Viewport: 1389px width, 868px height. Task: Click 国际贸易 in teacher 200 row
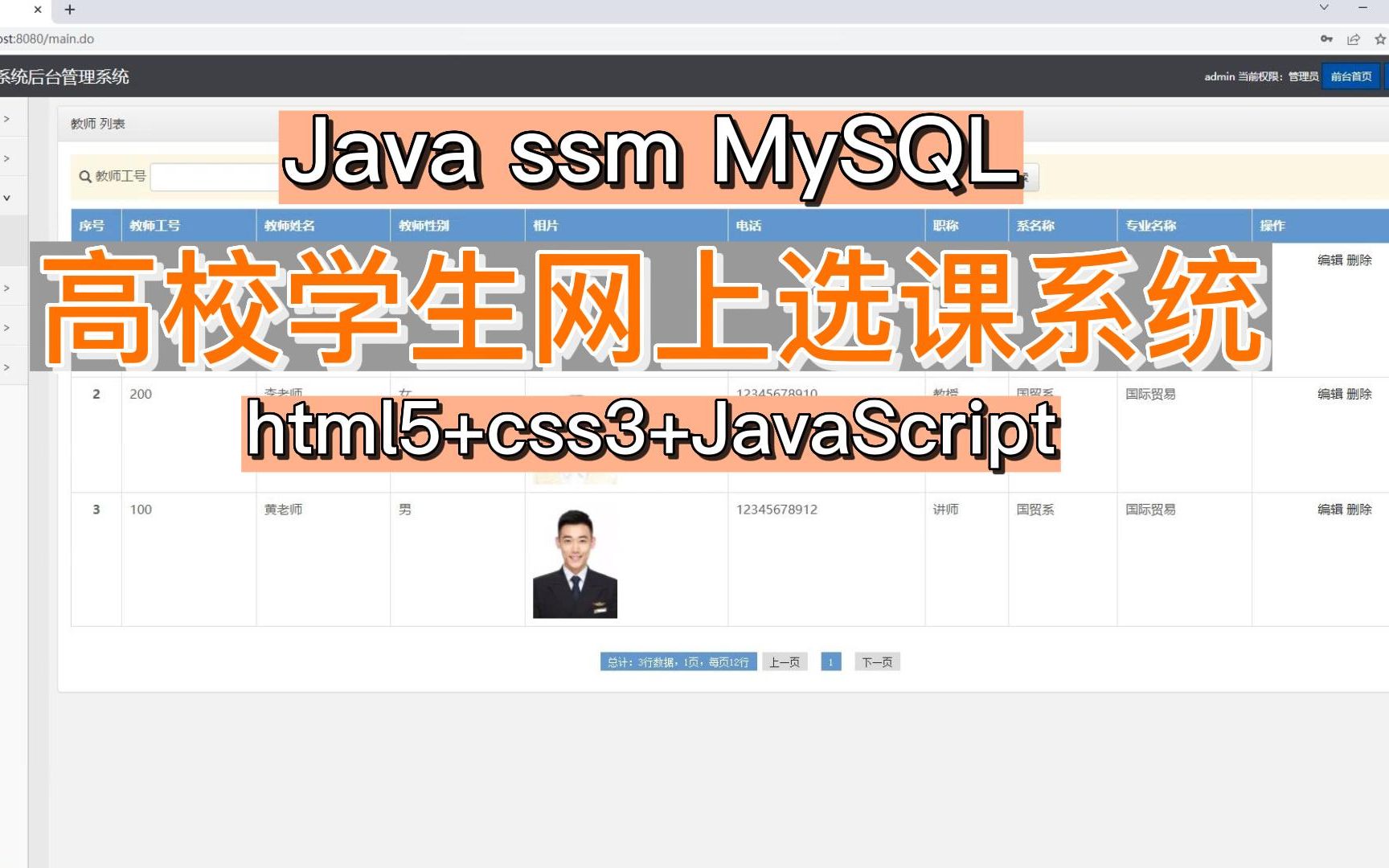pos(1150,394)
